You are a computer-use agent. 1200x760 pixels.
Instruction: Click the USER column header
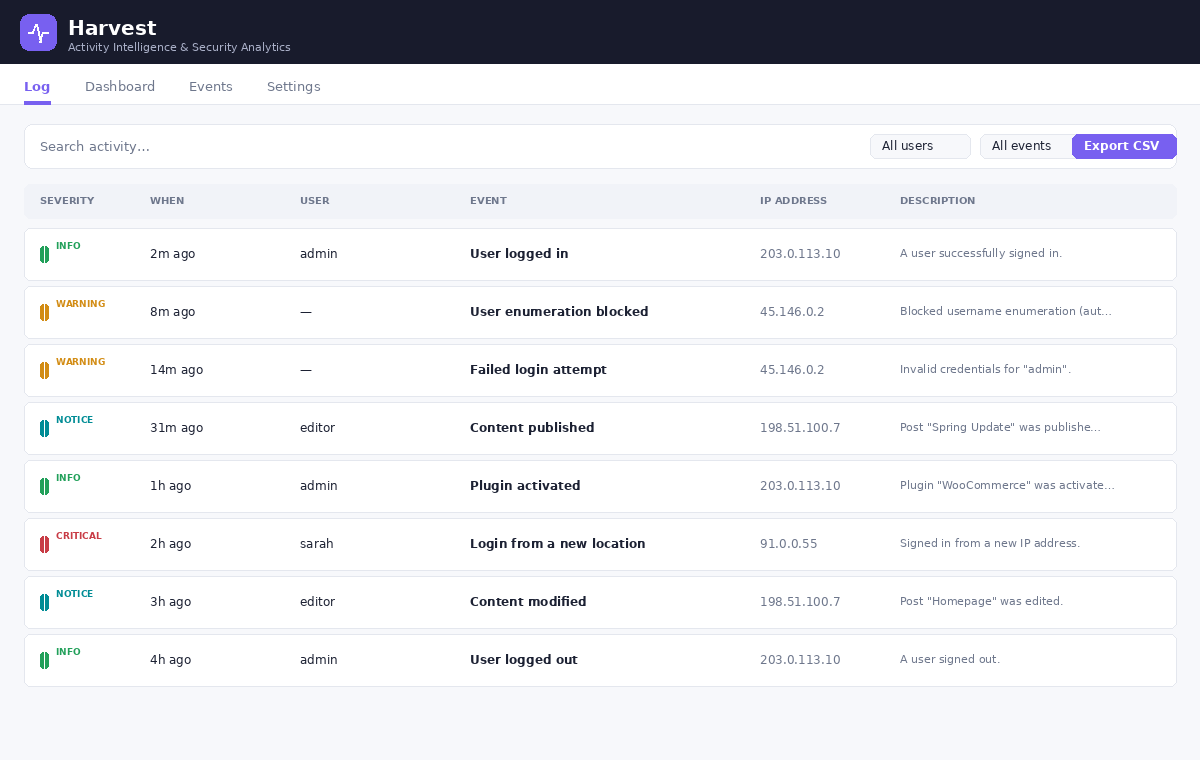pyautogui.click(x=315, y=201)
